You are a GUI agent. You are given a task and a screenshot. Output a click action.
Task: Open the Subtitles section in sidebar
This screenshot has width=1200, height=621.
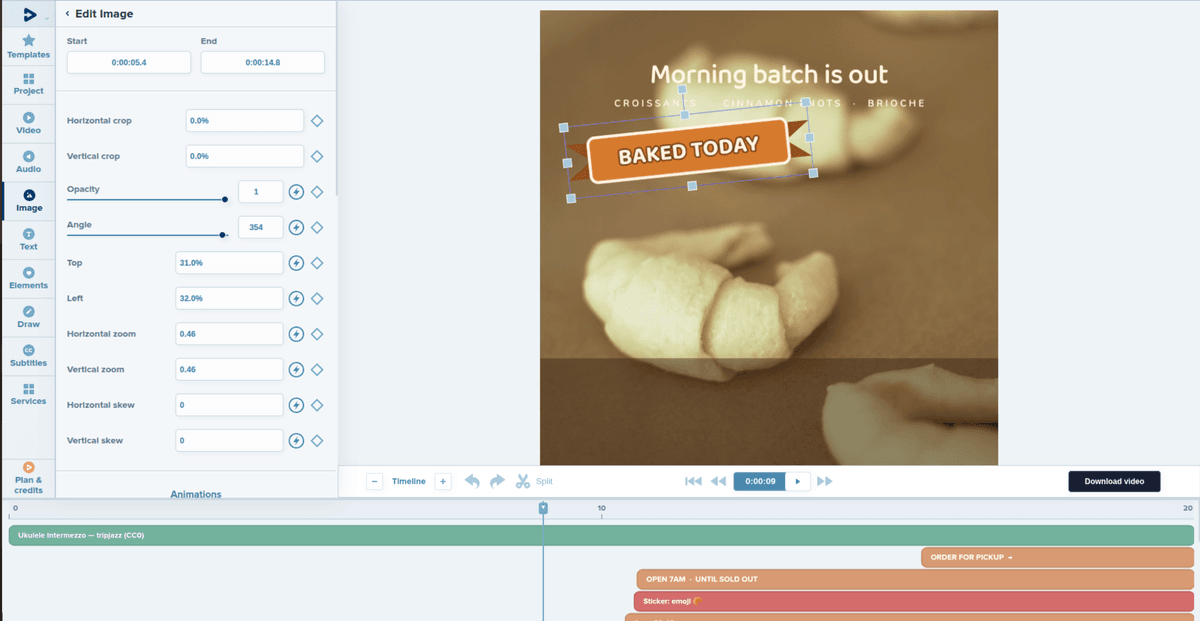28,356
